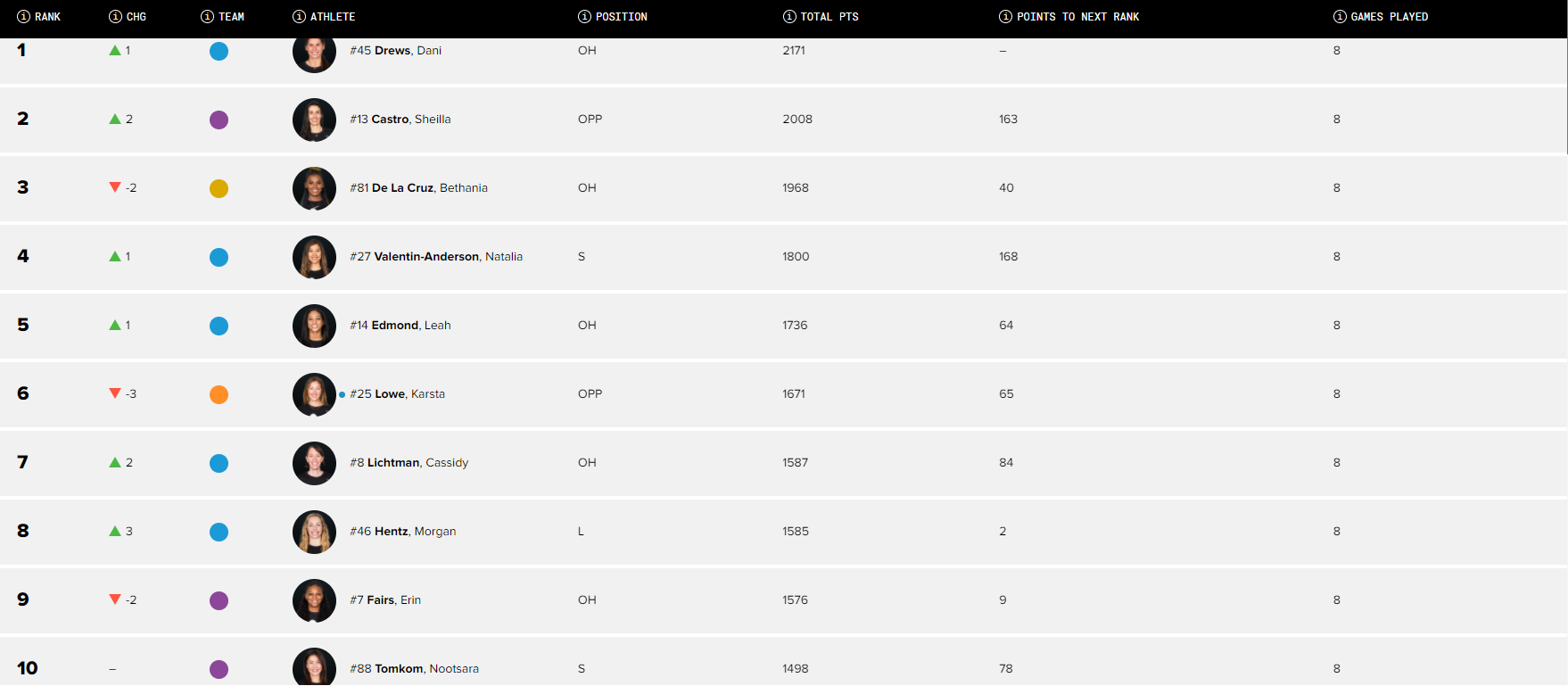Click the gold team dot for De La Cruz

coord(219,188)
